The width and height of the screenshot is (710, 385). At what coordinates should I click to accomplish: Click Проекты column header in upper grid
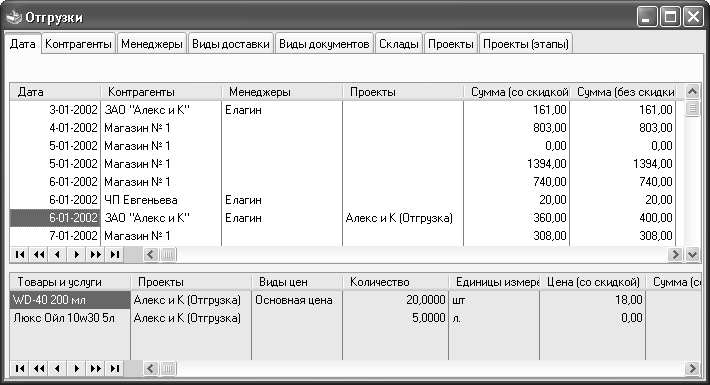click(x=403, y=92)
